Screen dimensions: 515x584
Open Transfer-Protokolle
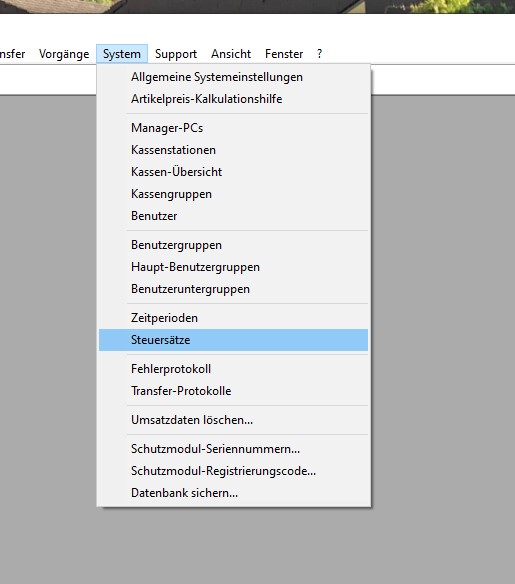pyautogui.click(x=233, y=391)
